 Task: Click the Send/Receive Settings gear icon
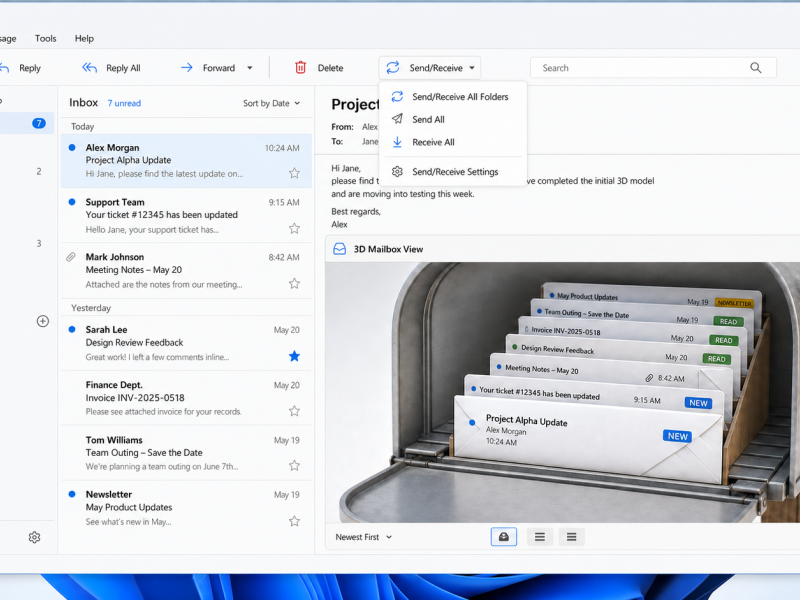tap(397, 172)
